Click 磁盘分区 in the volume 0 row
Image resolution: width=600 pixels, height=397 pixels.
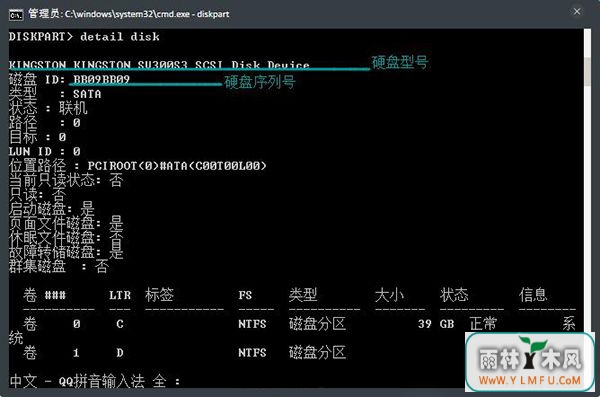click(318, 324)
